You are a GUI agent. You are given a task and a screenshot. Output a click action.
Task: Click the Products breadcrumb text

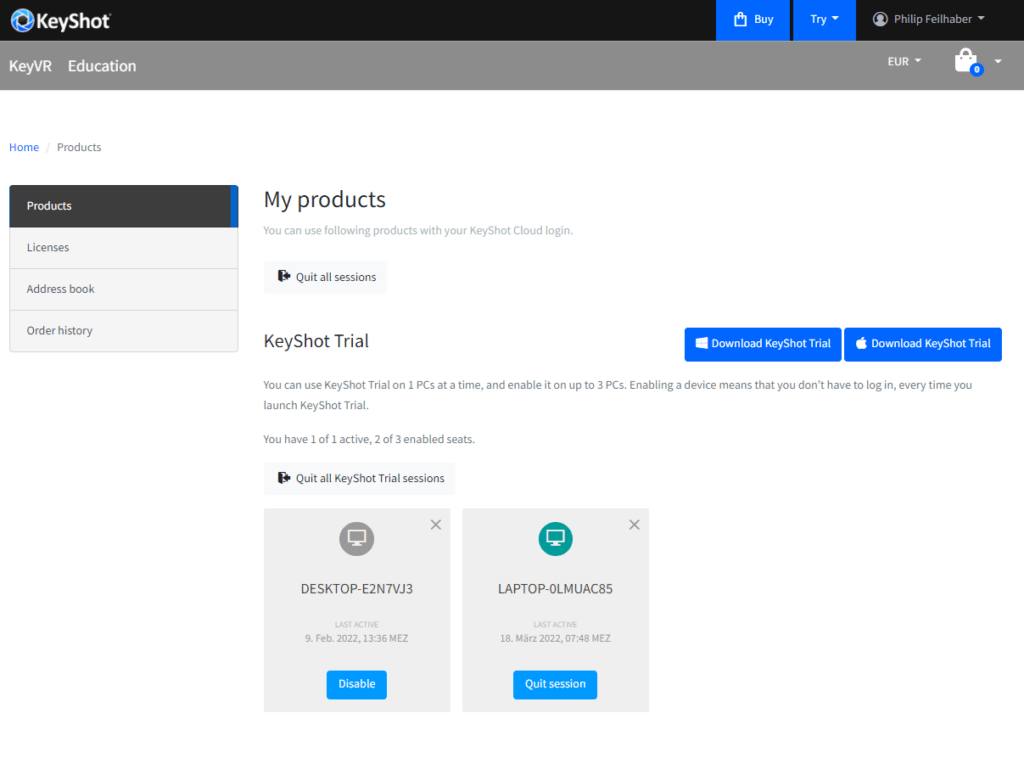pyautogui.click(x=79, y=148)
